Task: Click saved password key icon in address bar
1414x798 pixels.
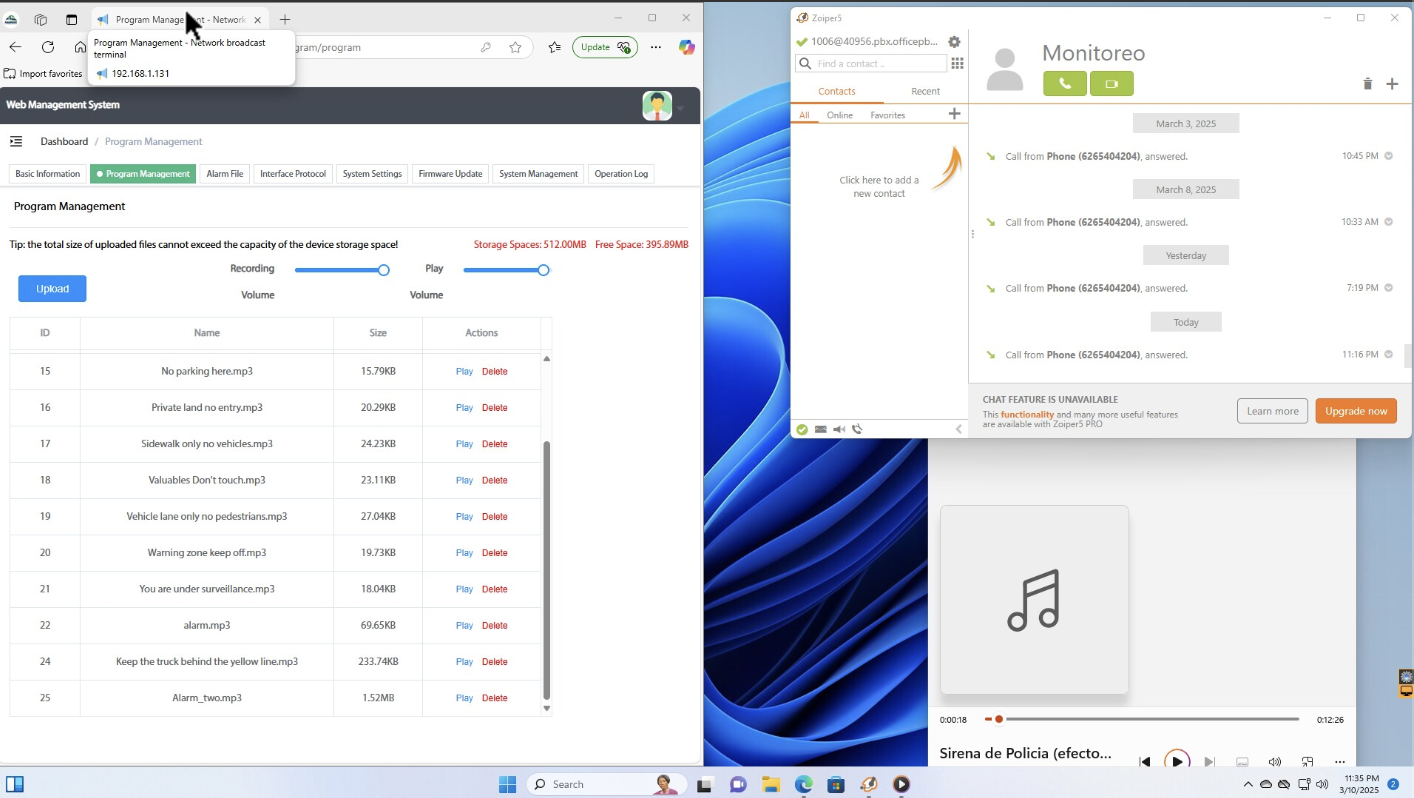Action: [486, 47]
